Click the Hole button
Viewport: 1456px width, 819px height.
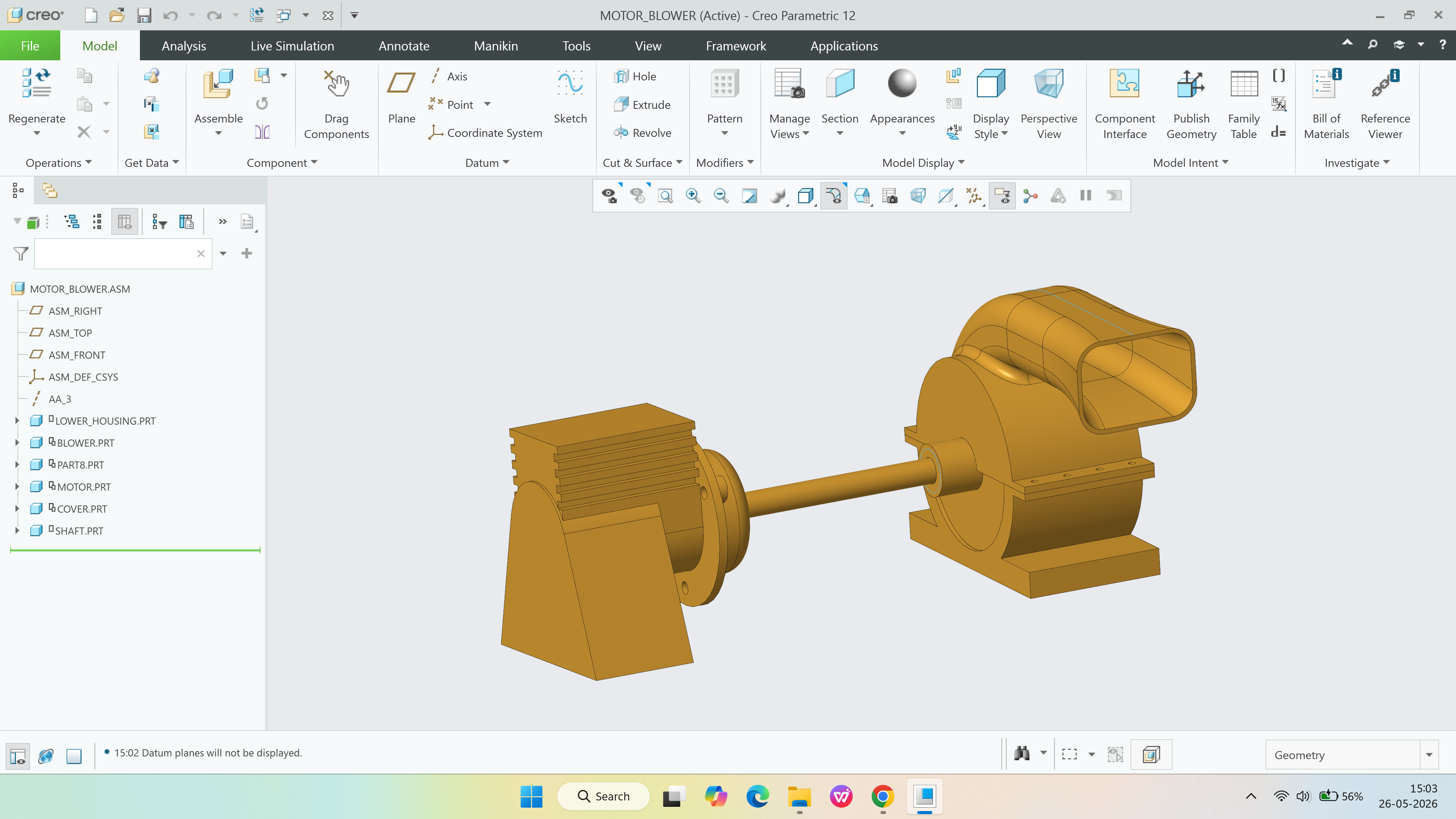(635, 76)
